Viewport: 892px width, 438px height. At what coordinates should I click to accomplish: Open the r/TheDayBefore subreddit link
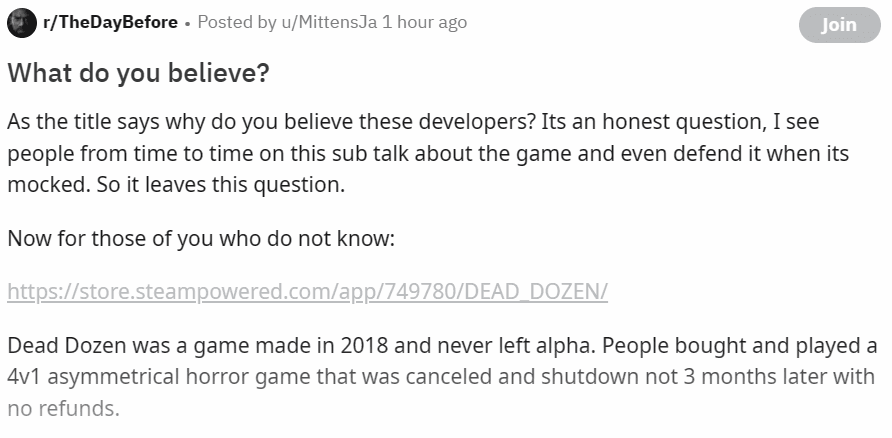click(x=110, y=22)
